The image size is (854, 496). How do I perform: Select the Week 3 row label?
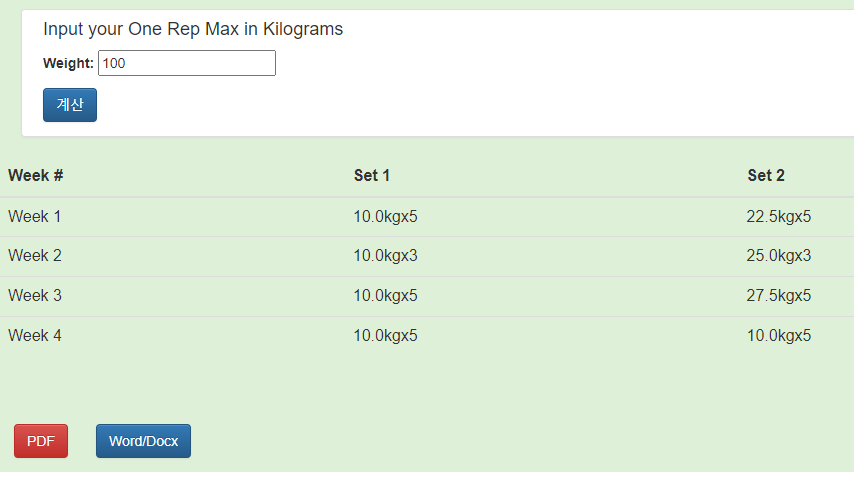tap(35, 296)
